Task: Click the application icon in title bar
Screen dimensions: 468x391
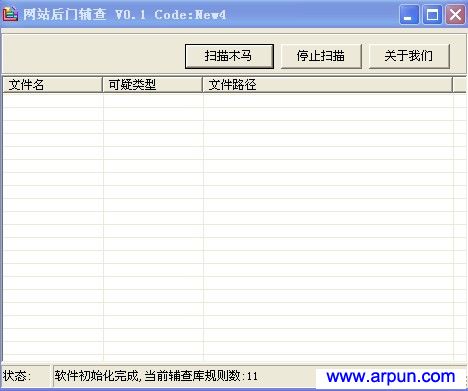Action: (x=10, y=15)
